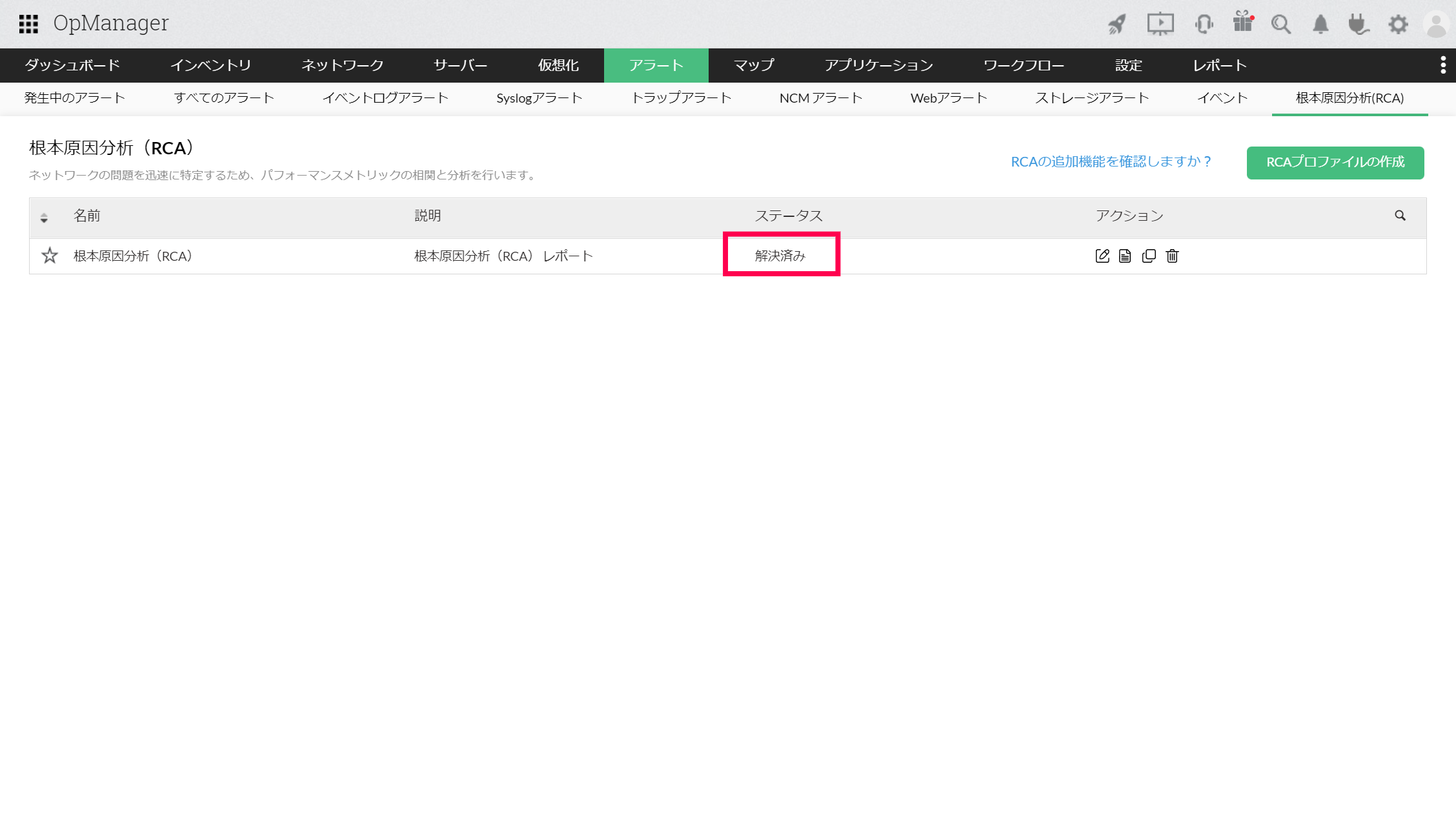Open the plug integrations icon
The width and height of the screenshot is (1456, 825).
click(1359, 25)
